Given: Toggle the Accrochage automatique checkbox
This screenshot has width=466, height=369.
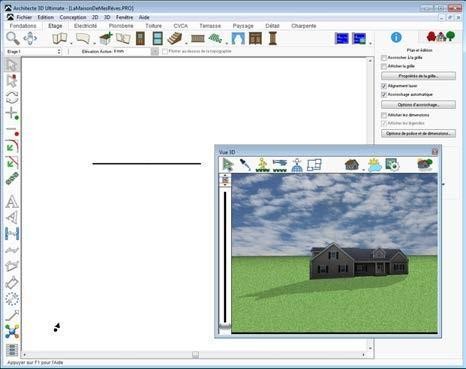Looking at the screenshot, I should click(x=384, y=95).
